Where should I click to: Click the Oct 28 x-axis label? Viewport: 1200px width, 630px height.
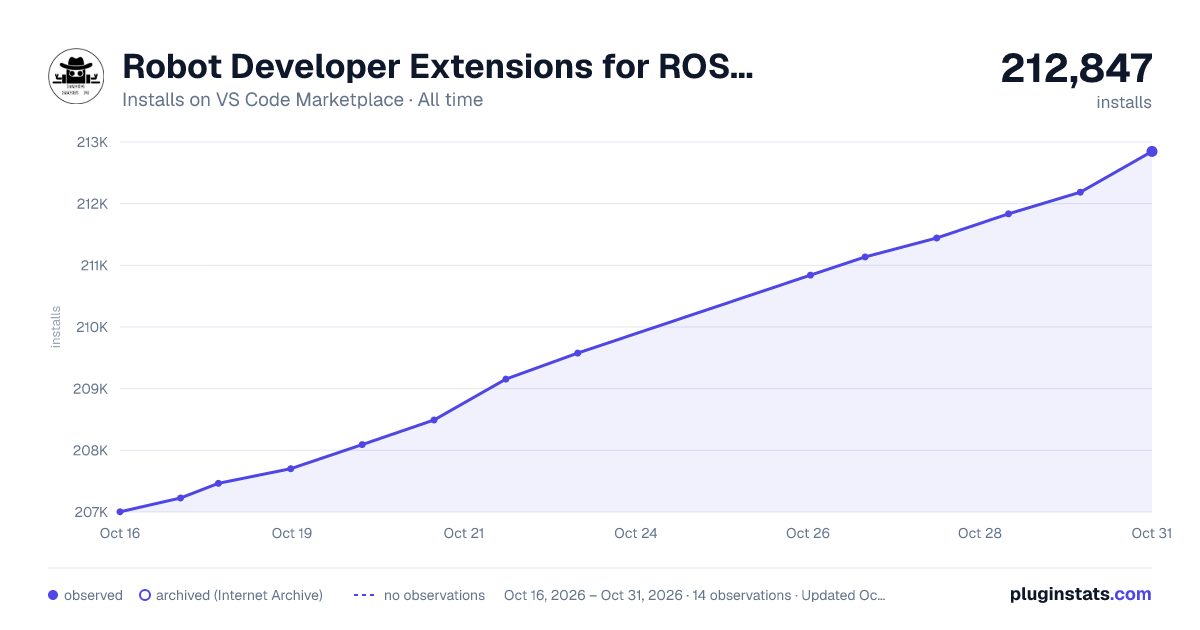click(x=980, y=533)
